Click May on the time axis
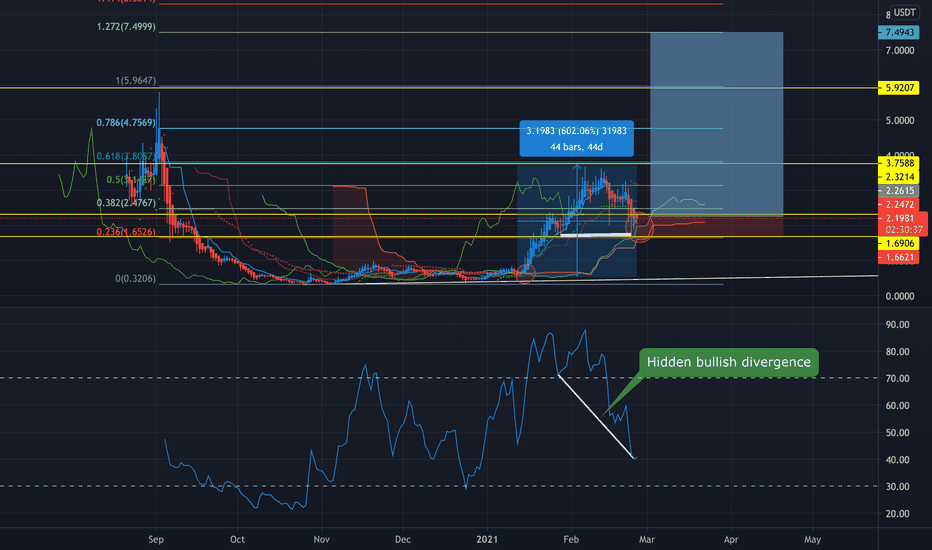 click(x=812, y=539)
